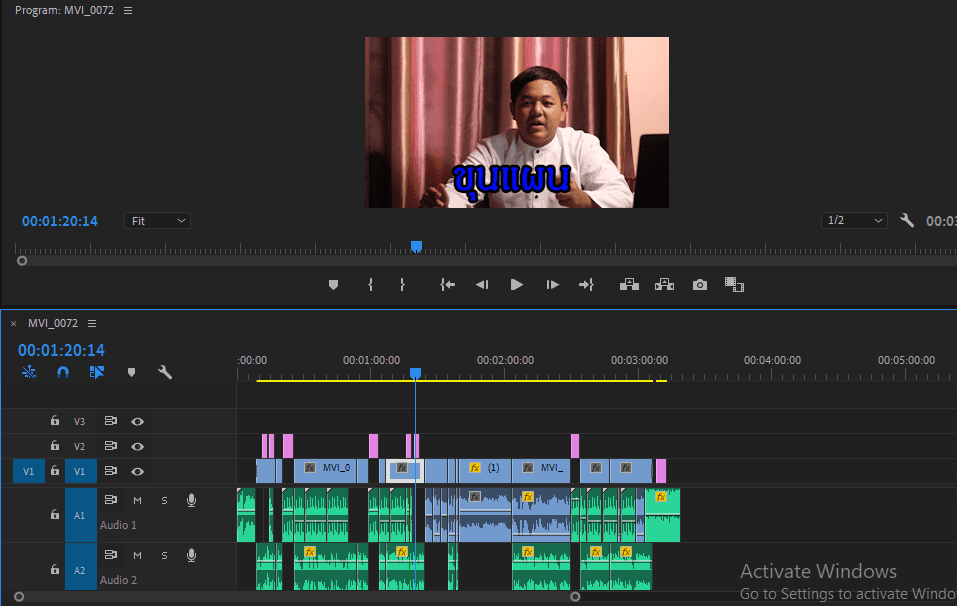Viewport: 957px width, 606px height.
Task: Open the Program MVI_0072 panel menu
Action: click(128, 10)
